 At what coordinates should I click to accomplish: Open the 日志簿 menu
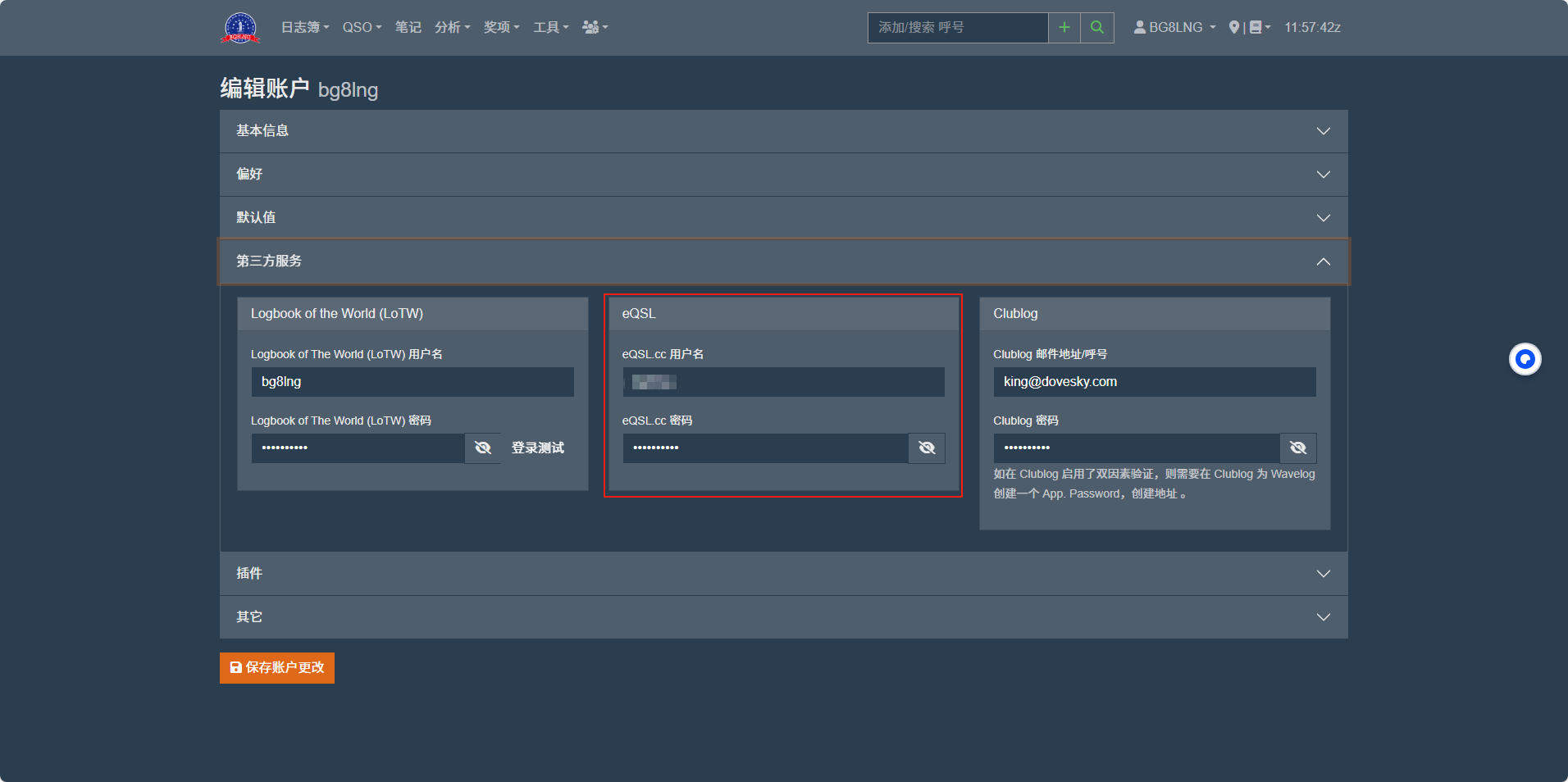305,27
